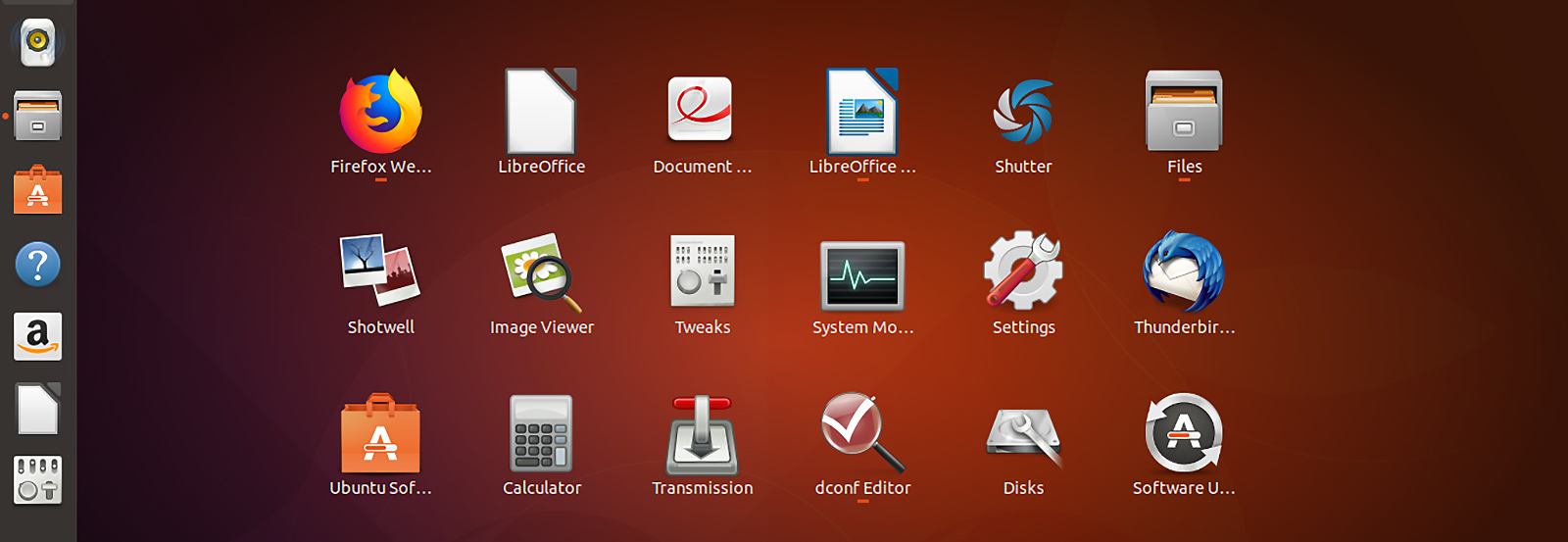
Task: Launch Software Updater
Action: coord(1184,433)
